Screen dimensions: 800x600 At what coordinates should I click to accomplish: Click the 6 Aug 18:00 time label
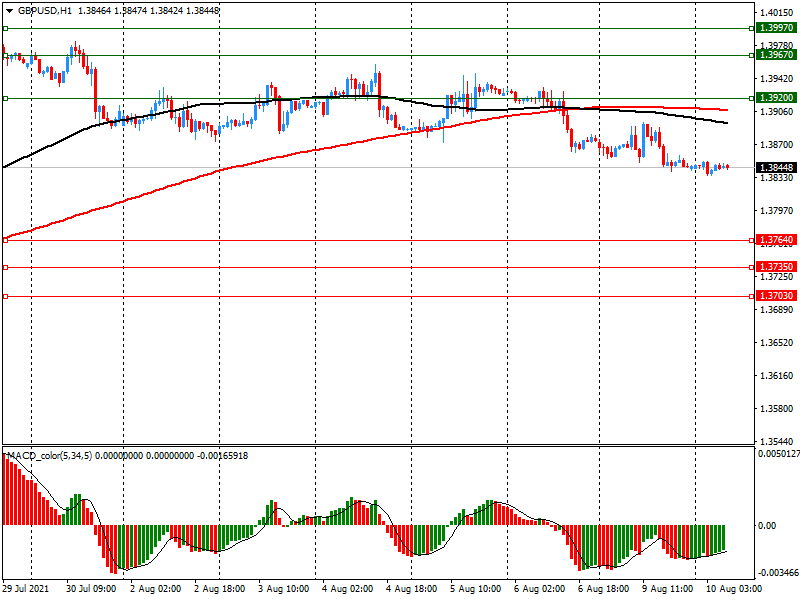[604, 589]
